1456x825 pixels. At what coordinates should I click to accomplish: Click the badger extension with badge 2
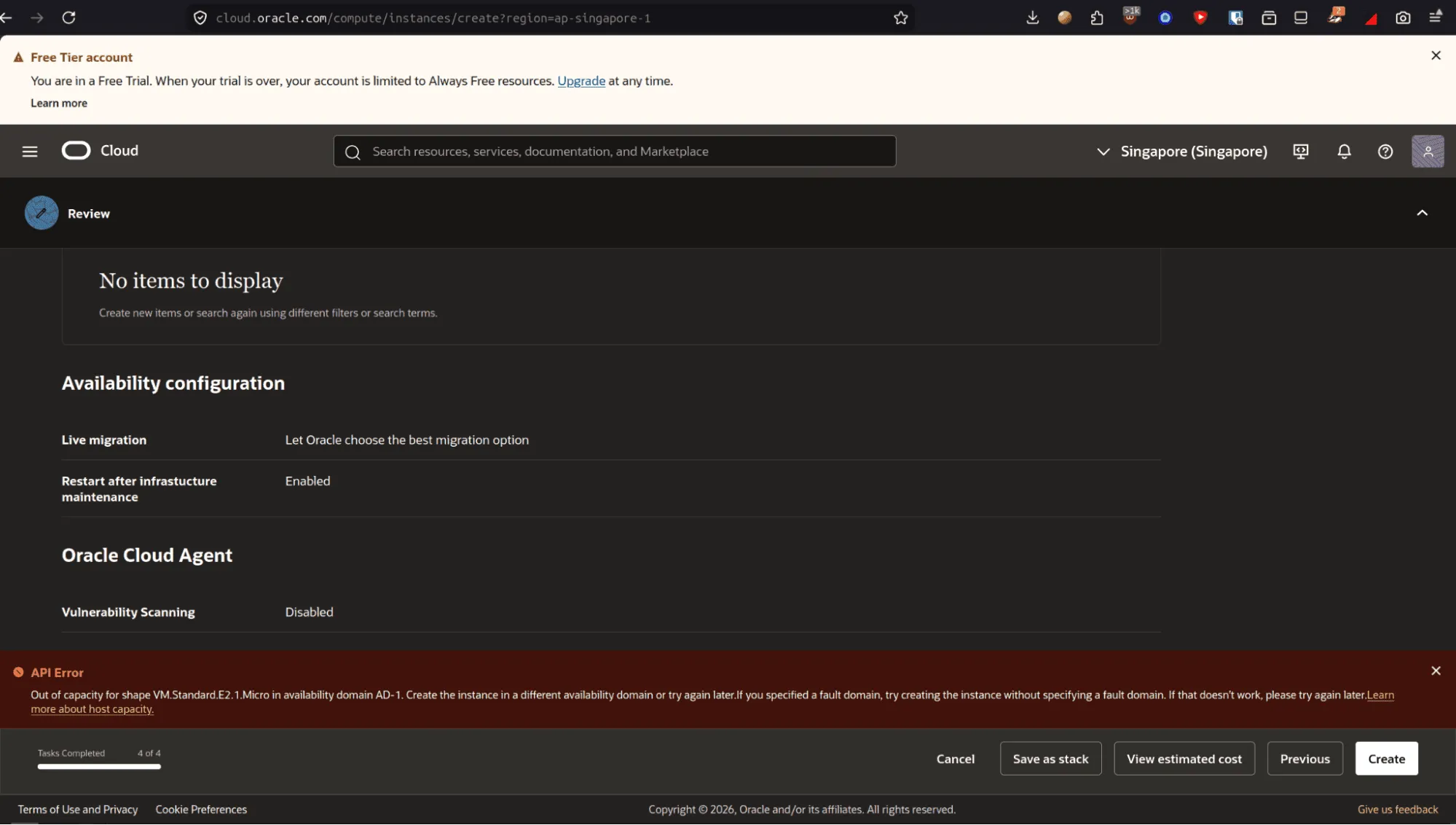click(1336, 16)
